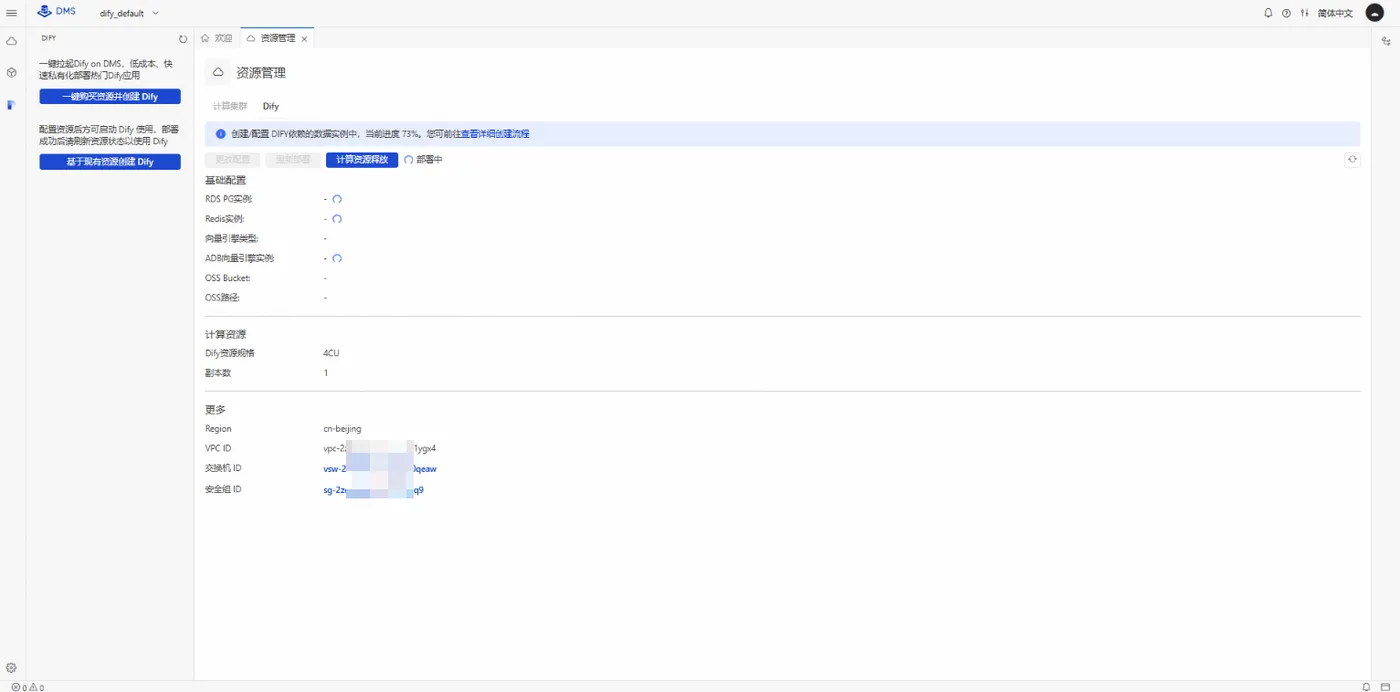The image size is (1400, 692).
Task: Expand the dify_default workspace dropdown
Action: tap(129, 13)
